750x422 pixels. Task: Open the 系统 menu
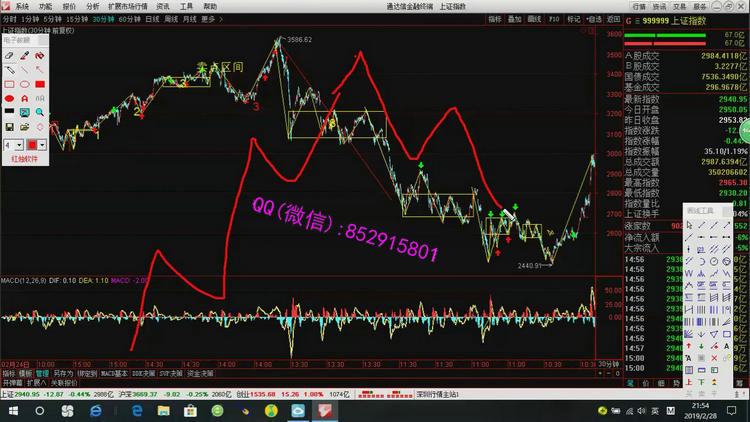point(21,6)
